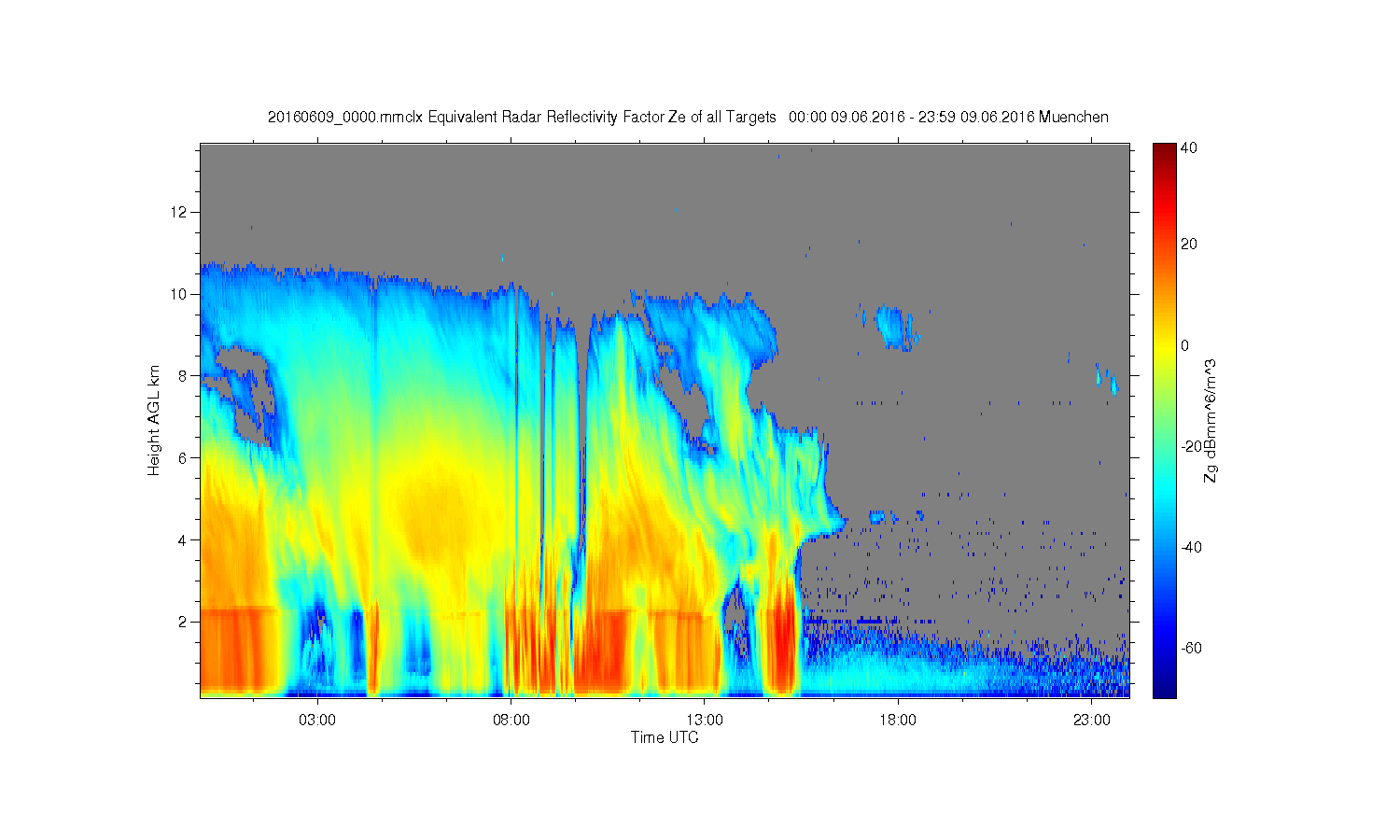The width and height of the screenshot is (1400, 840).
Task: Click the 08:00 time tick label
Action: pyautogui.click(x=511, y=721)
